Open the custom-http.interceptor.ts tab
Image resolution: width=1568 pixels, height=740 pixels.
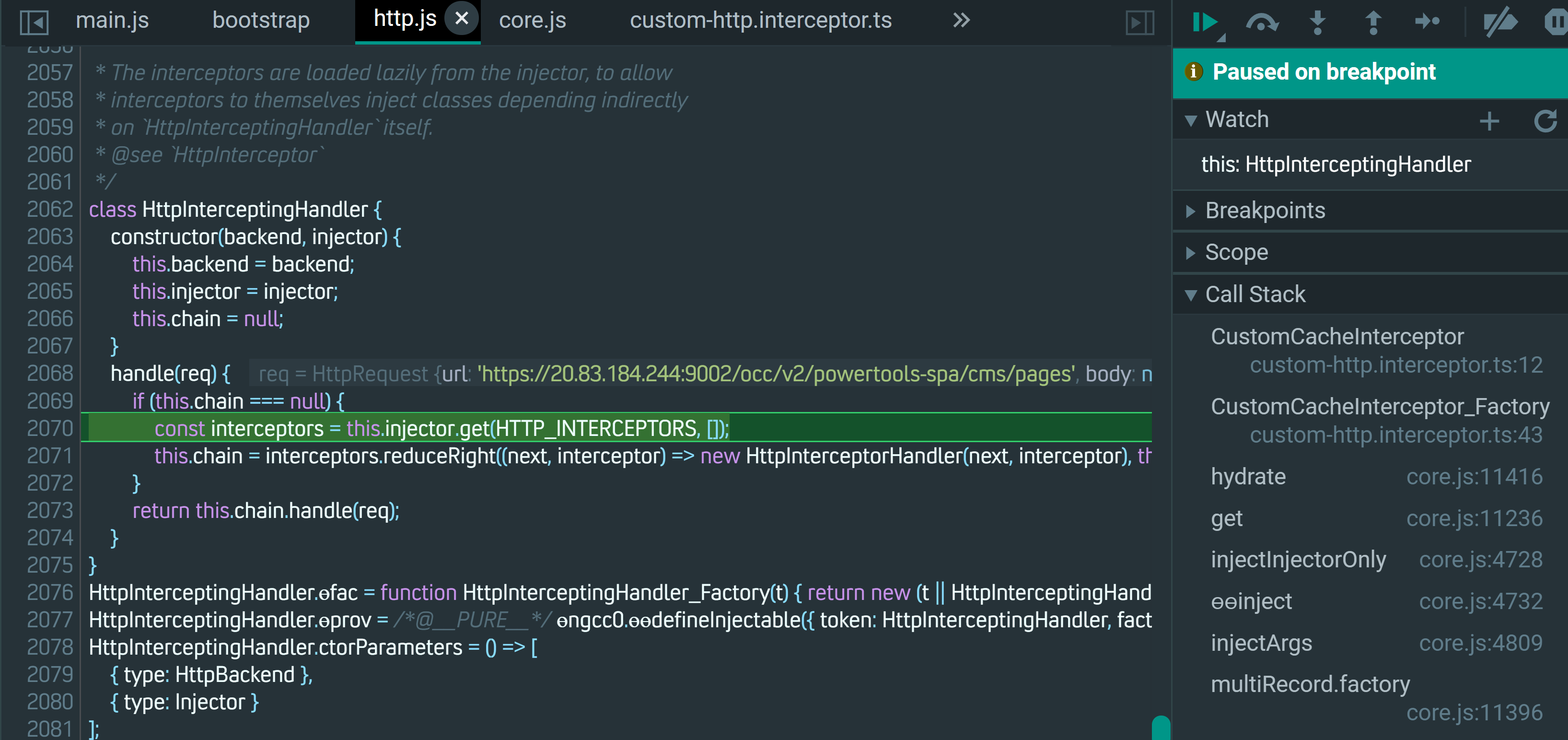[760, 20]
